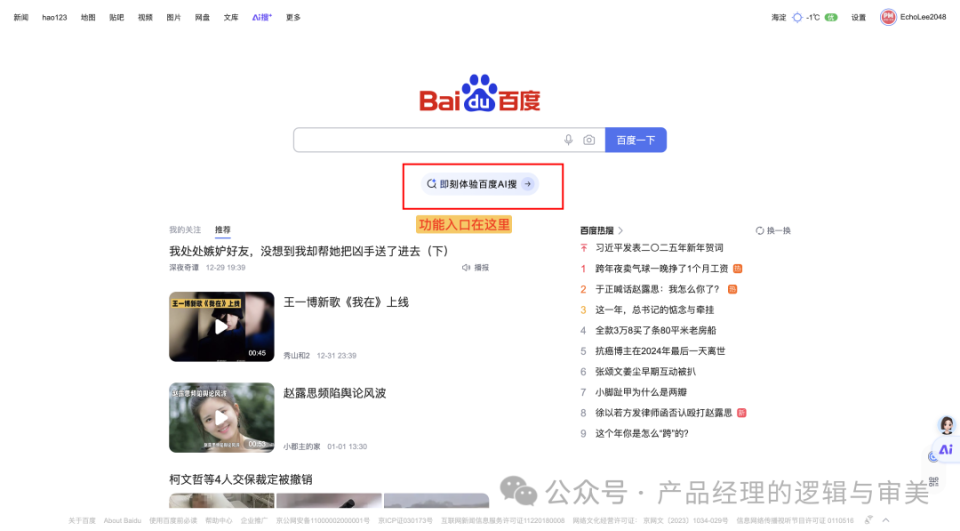Play the 王一博新歌《我在》 video thumbnail
Viewport: 960px width, 531px height.
[x=222, y=326]
